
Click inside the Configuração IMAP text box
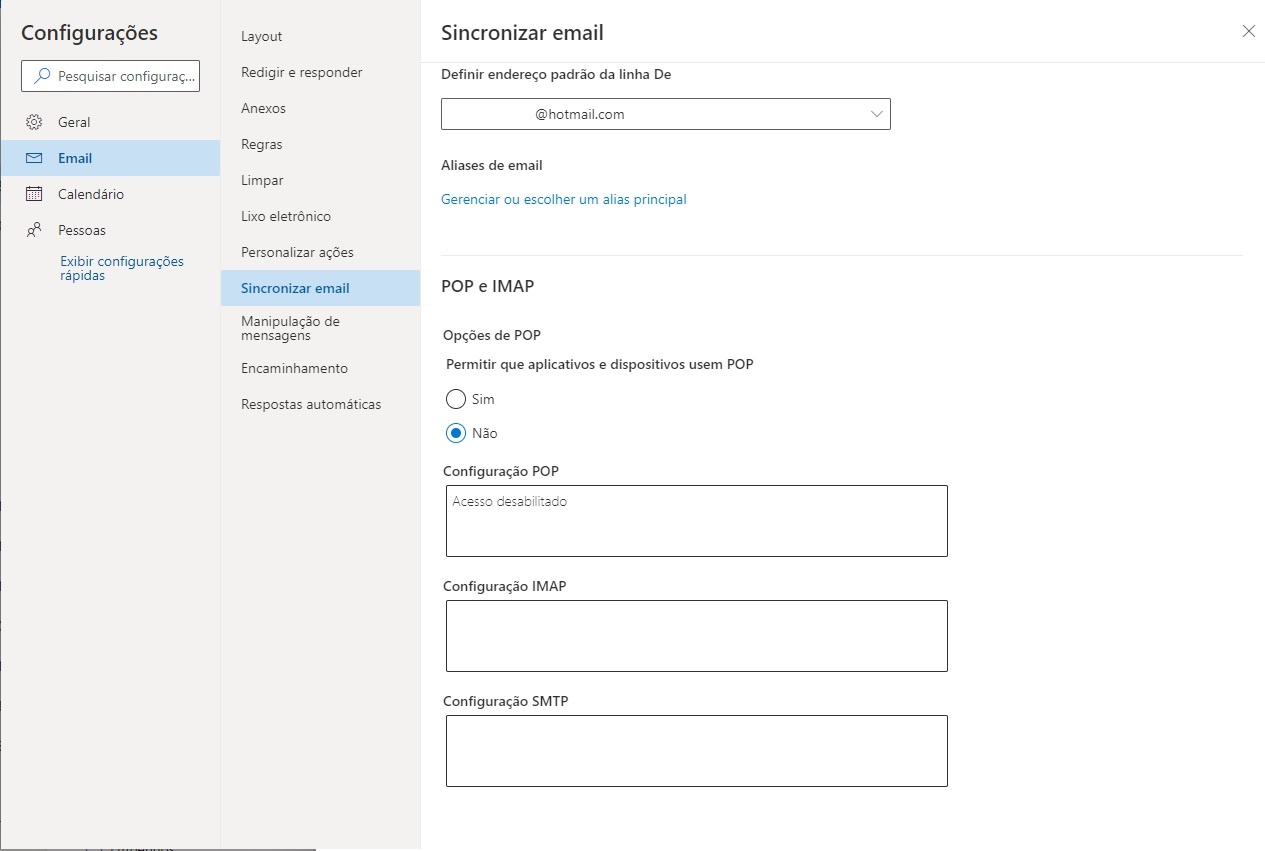[x=696, y=636]
